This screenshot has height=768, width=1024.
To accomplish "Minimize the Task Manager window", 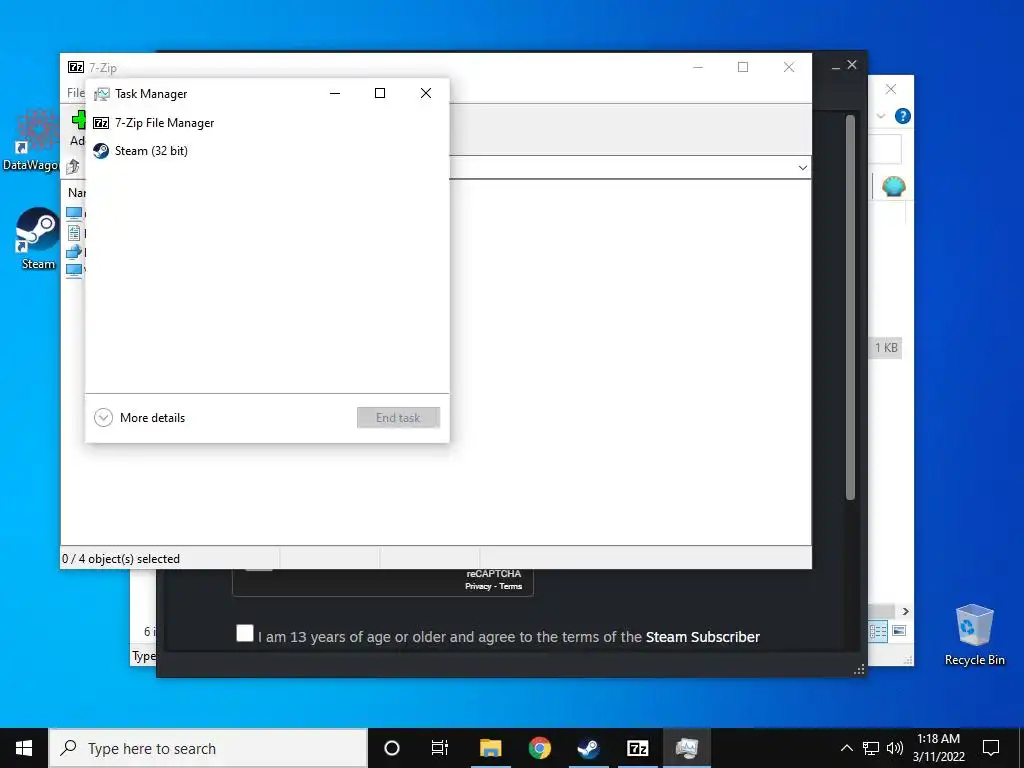I will pos(335,93).
